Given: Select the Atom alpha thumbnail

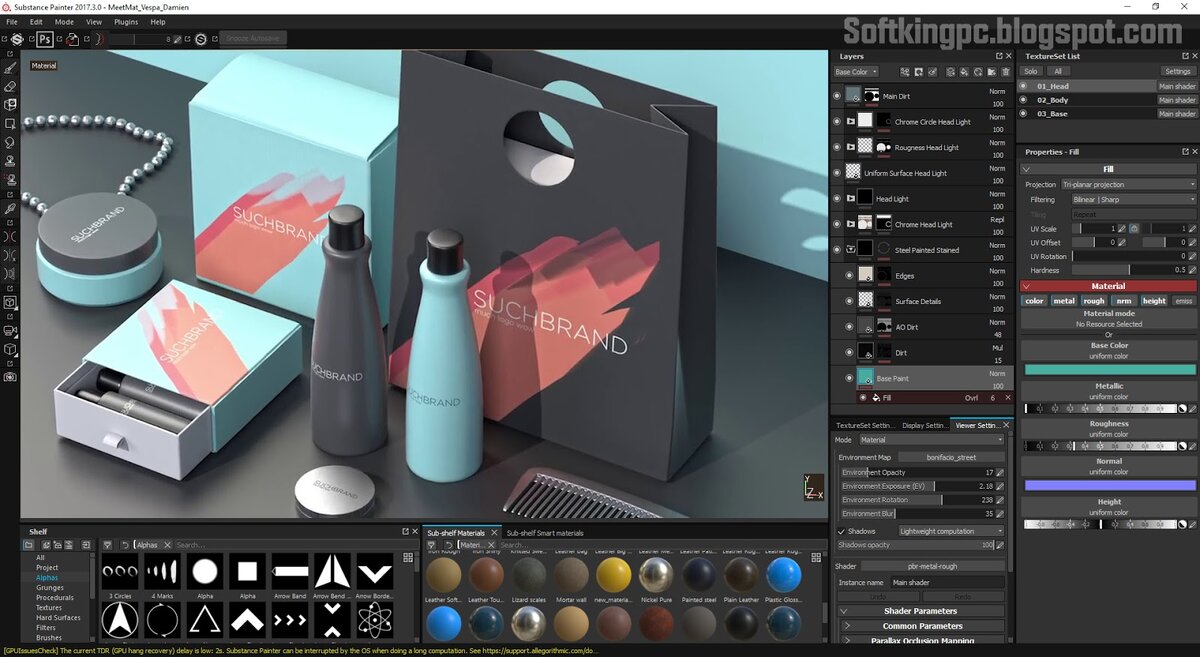Looking at the screenshot, I should [375, 620].
